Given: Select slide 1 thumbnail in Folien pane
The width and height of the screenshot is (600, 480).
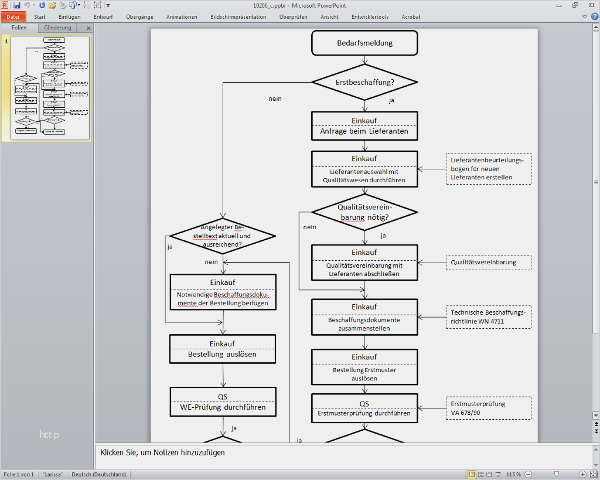Looking at the screenshot, I should 51,88.
